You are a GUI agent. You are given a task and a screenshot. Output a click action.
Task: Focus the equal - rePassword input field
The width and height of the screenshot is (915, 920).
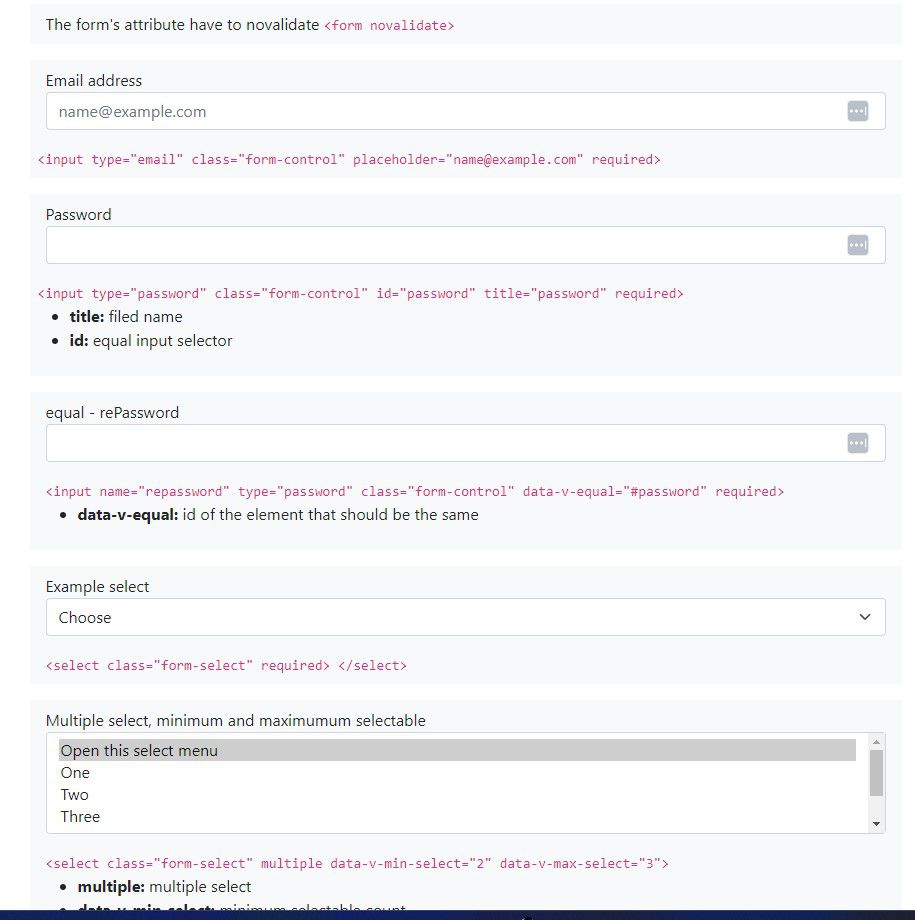(x=440, y=443)
